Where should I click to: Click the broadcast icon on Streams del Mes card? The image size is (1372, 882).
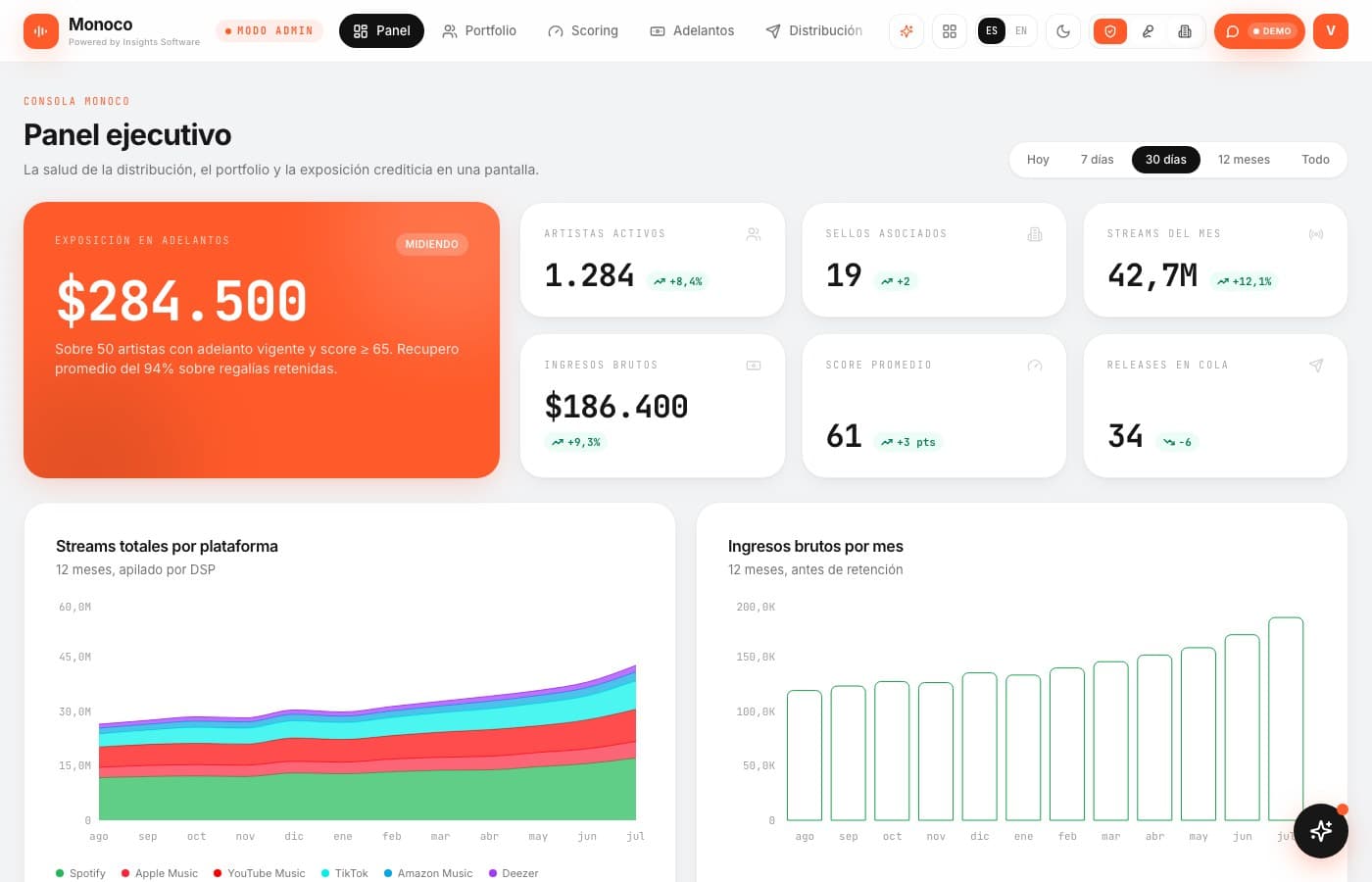click(x=1316, y=234)
